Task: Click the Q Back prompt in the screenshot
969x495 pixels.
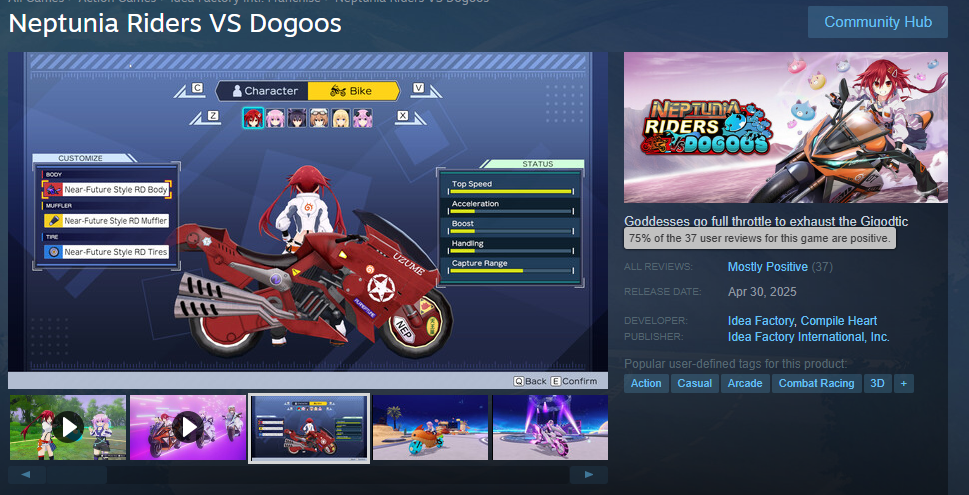Action: pos(530,381)
